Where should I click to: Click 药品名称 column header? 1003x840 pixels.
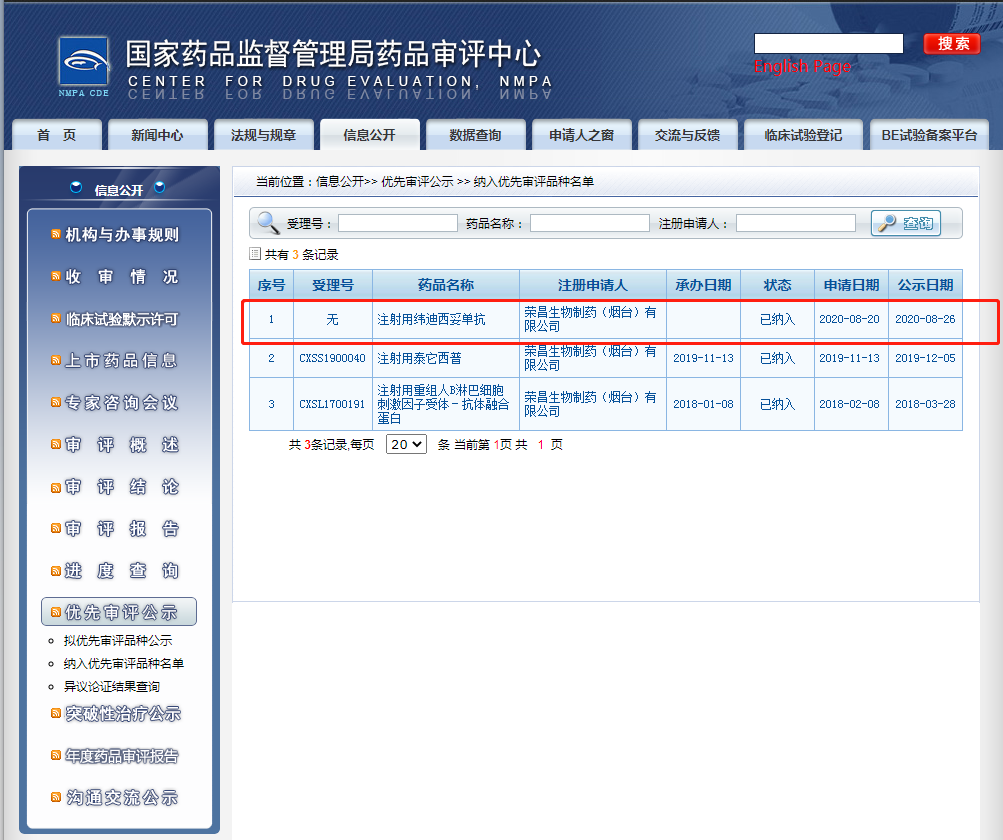tap(446, 285)
